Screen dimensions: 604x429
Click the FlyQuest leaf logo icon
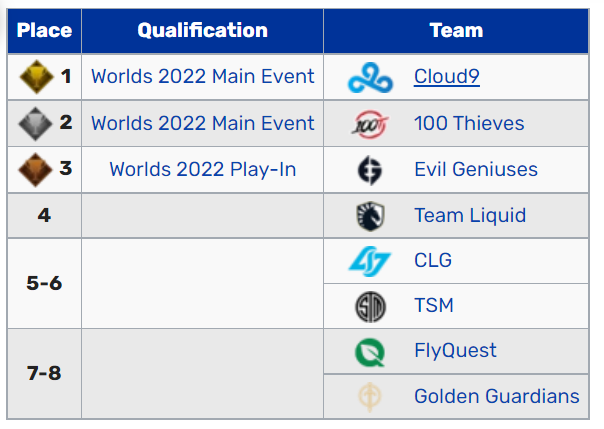(370, 352)
